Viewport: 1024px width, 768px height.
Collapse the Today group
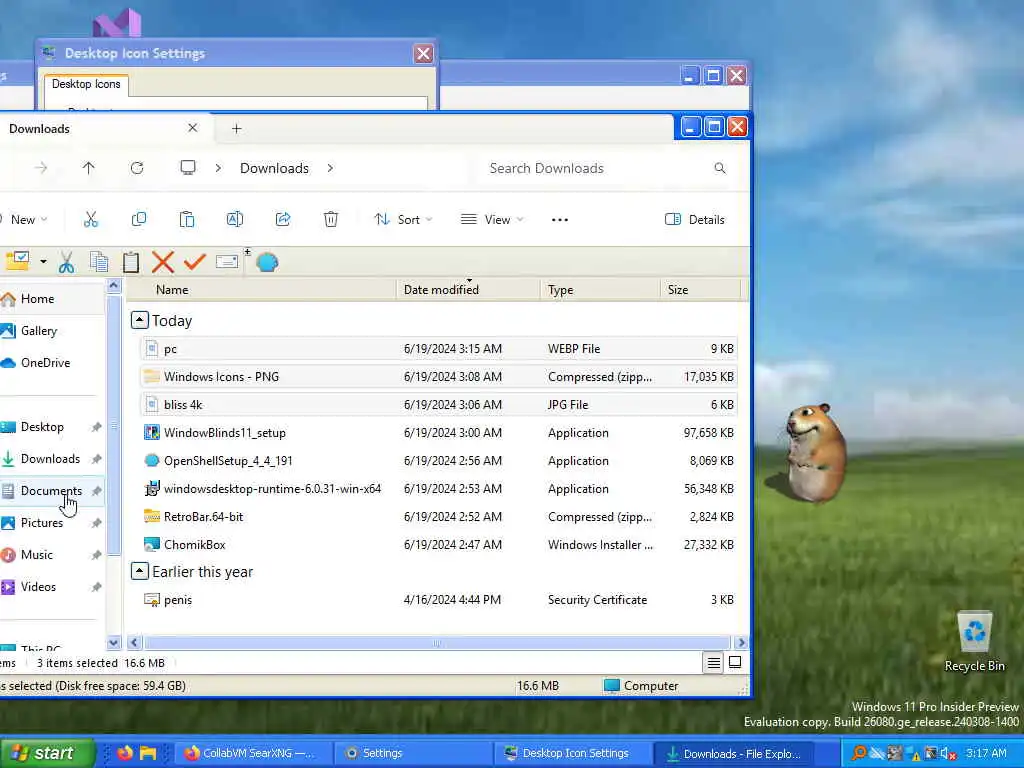pos(139,320)
